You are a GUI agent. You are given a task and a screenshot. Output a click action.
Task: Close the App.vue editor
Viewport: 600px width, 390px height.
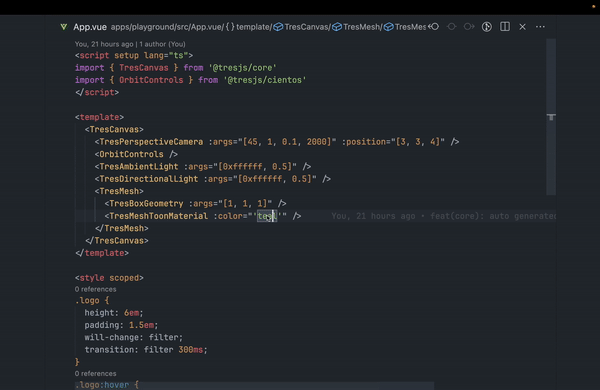[522, 27]
